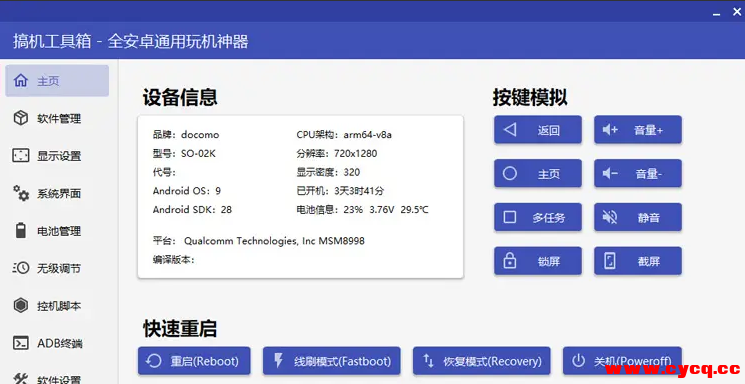Click the 代号： label
This screenshot has width=745, height=384.
164,172
